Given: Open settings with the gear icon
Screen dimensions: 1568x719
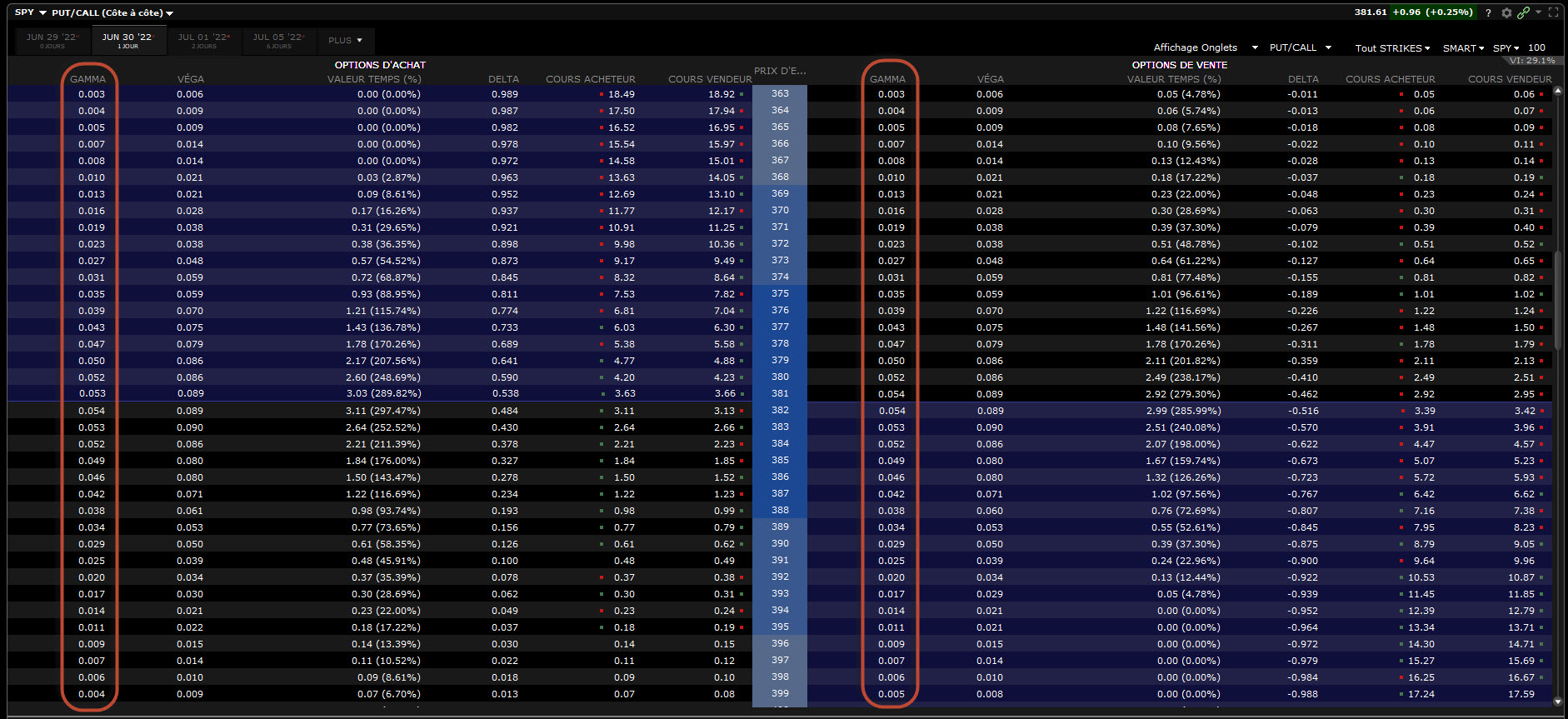Looking at the screenshot, I should pos(1506,12).
